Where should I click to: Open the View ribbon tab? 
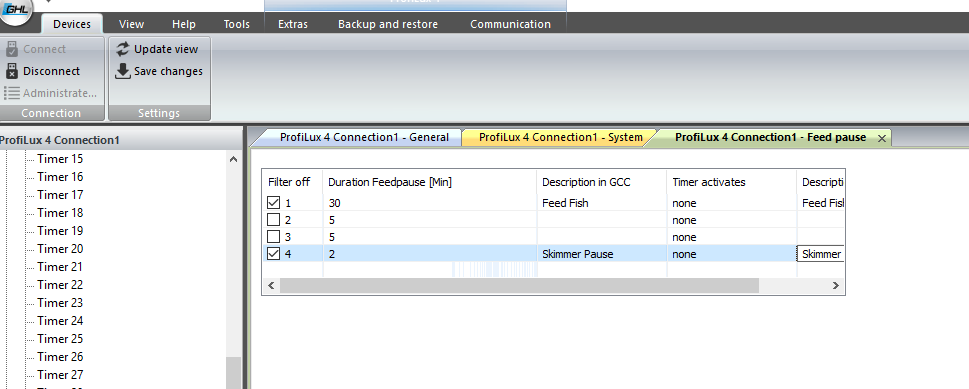click(132, 24)
